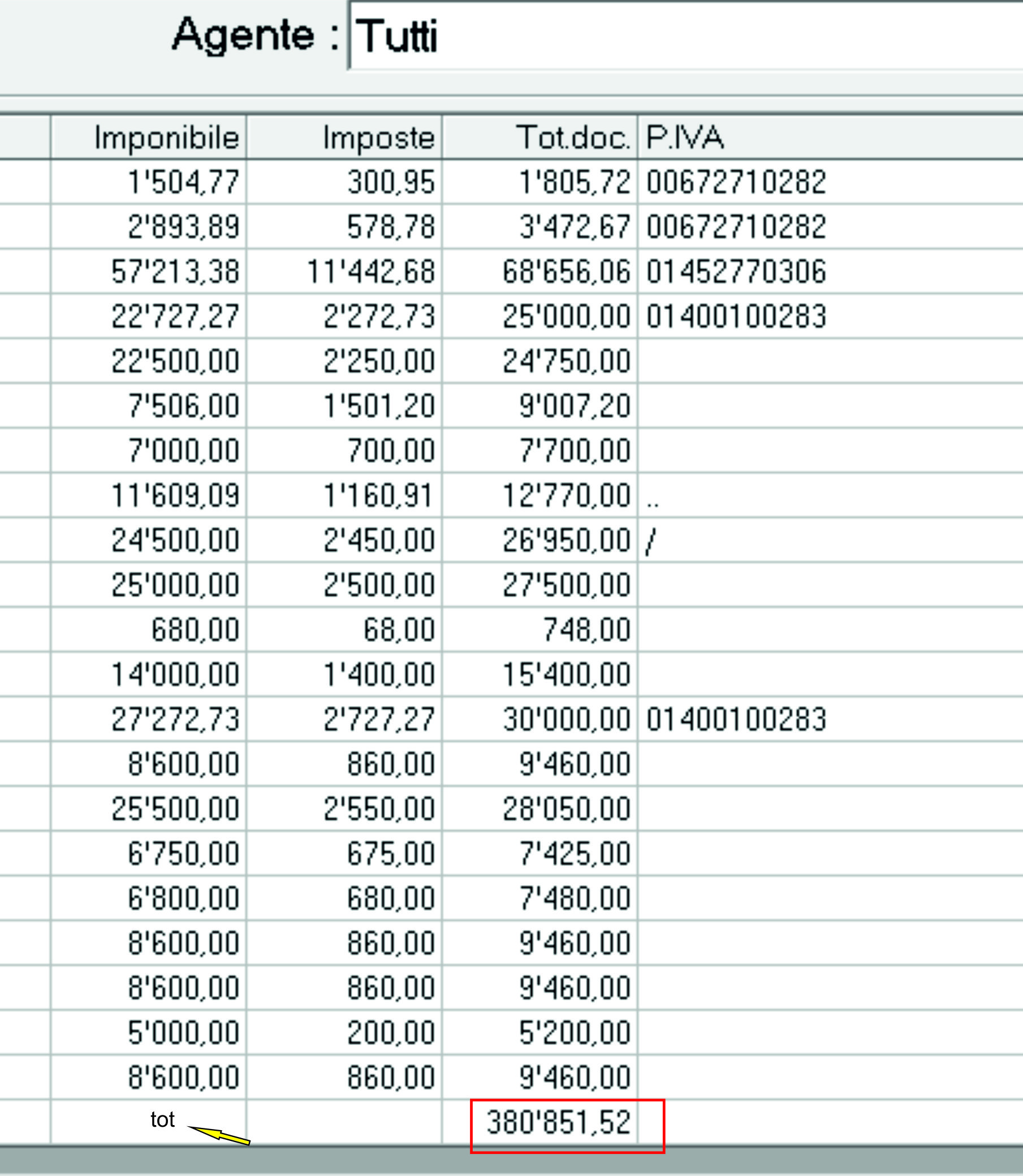Select the Tot.doc. cell 748,00
The image size is (1023, 1176).
tap(586, 630)
